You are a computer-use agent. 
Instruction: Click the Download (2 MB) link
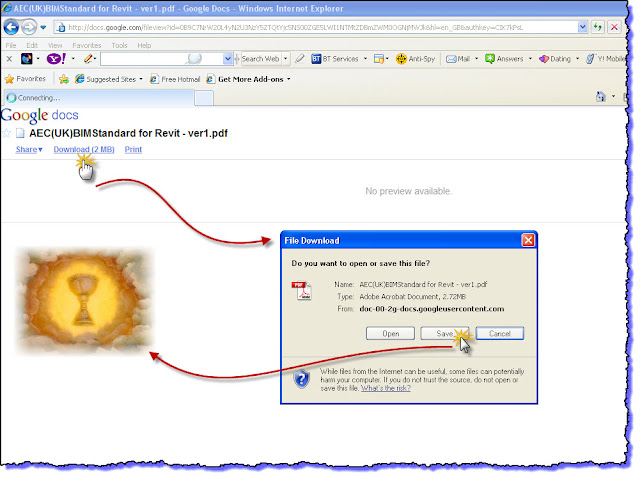[x=84, y=149]
